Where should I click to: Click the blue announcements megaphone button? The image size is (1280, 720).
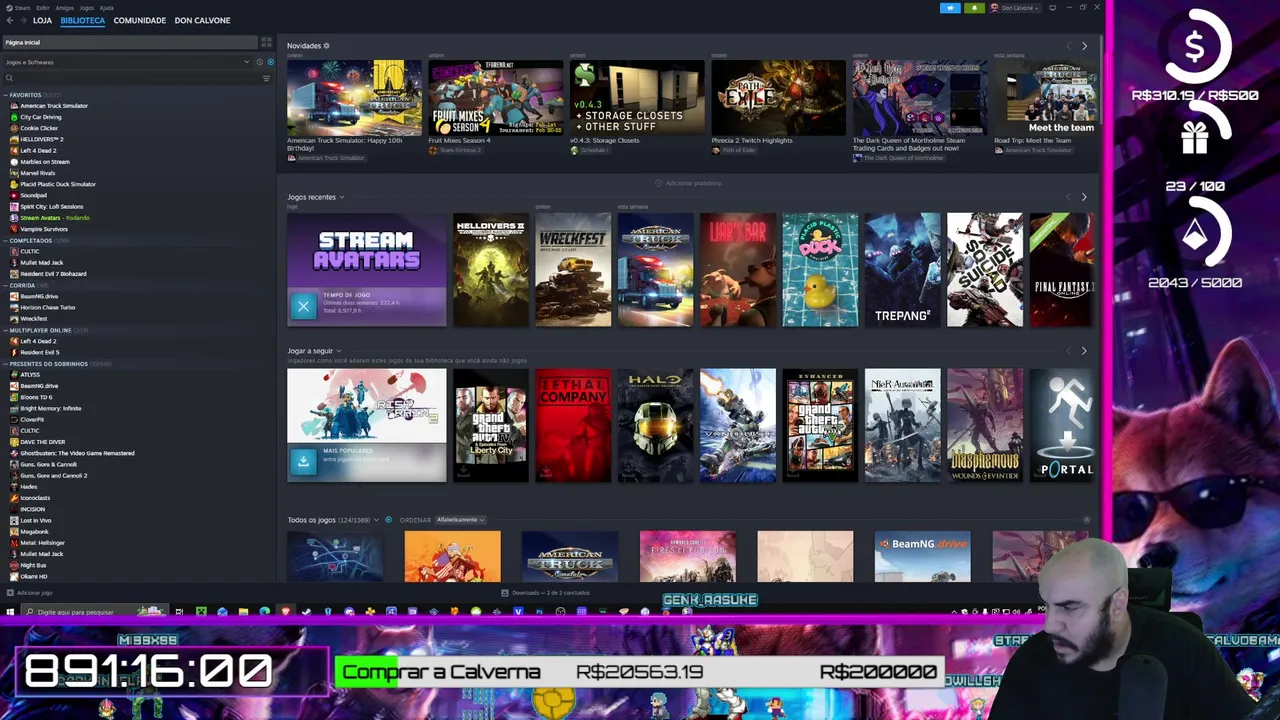[950, 8]
